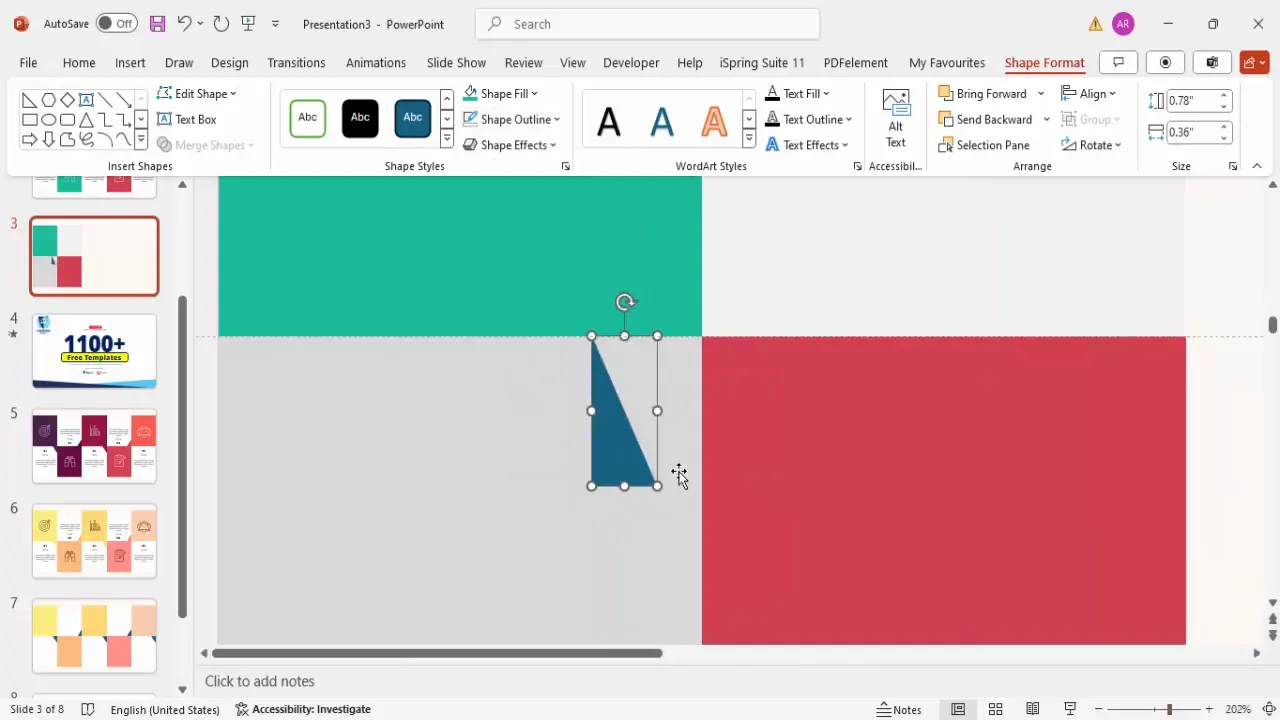Pick the diamond shape from the gallery
This screenshot has height=720, width=1280.
(67, 100)
